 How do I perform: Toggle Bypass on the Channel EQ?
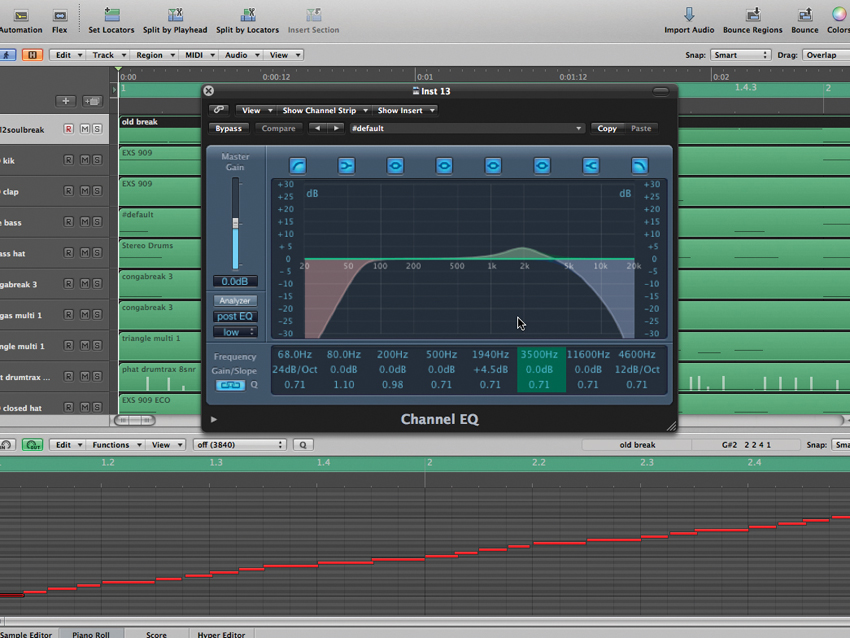click(x=229, y=128)
